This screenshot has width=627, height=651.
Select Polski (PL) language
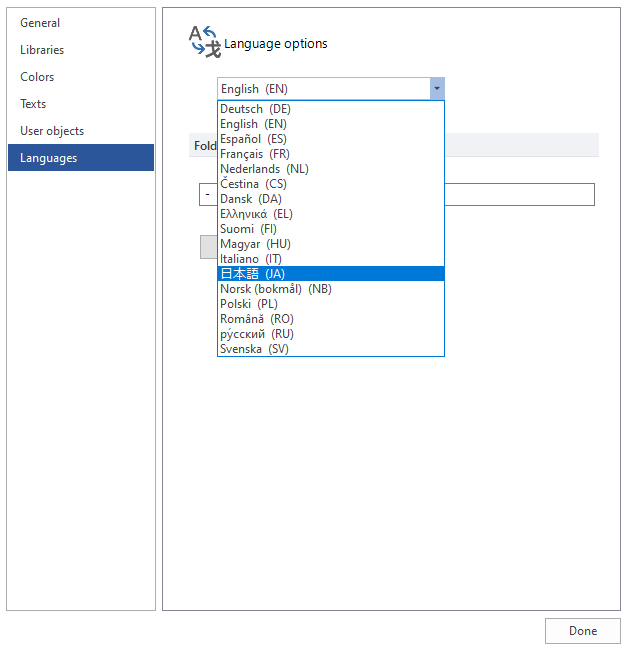pos(331,304)
